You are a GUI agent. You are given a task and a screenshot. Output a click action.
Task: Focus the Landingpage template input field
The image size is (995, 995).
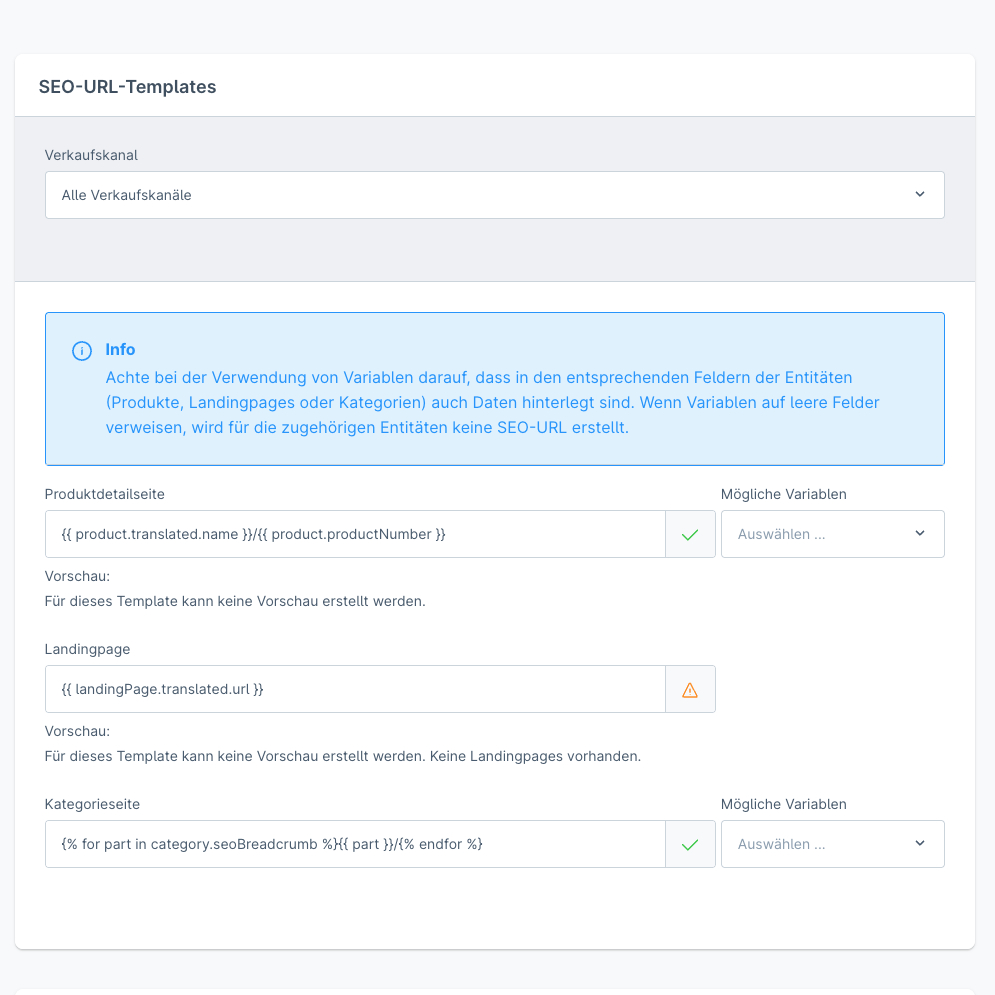click(355, 689)
